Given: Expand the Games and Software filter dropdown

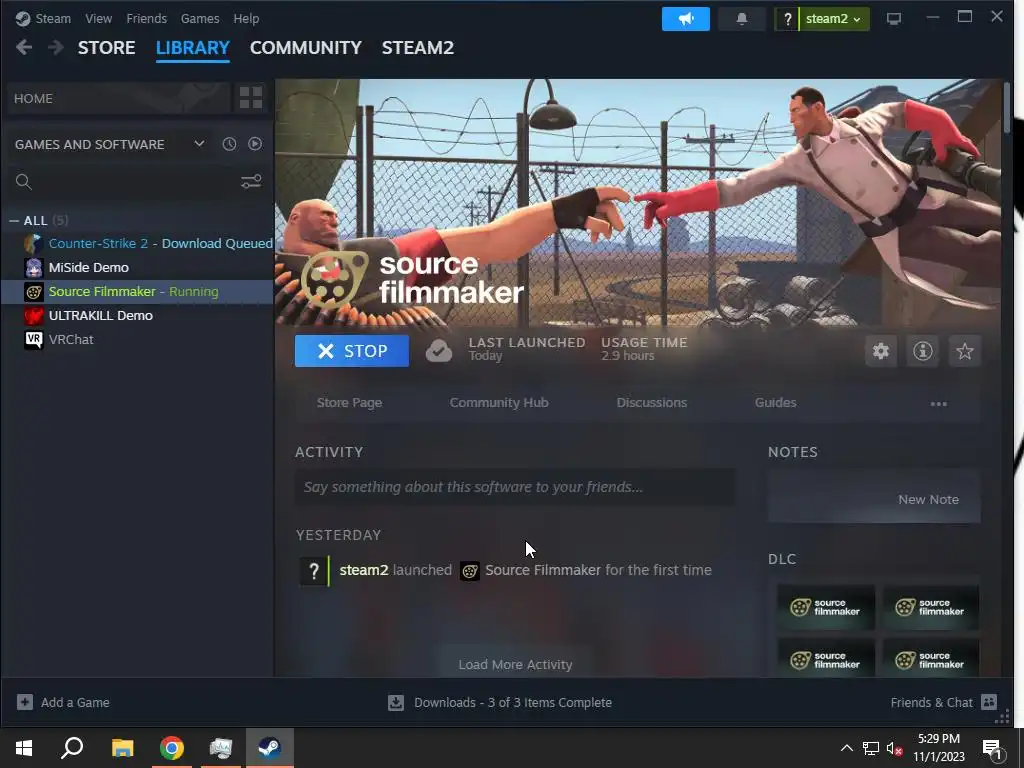Looking at the screenshot, I should click(199, 144).
